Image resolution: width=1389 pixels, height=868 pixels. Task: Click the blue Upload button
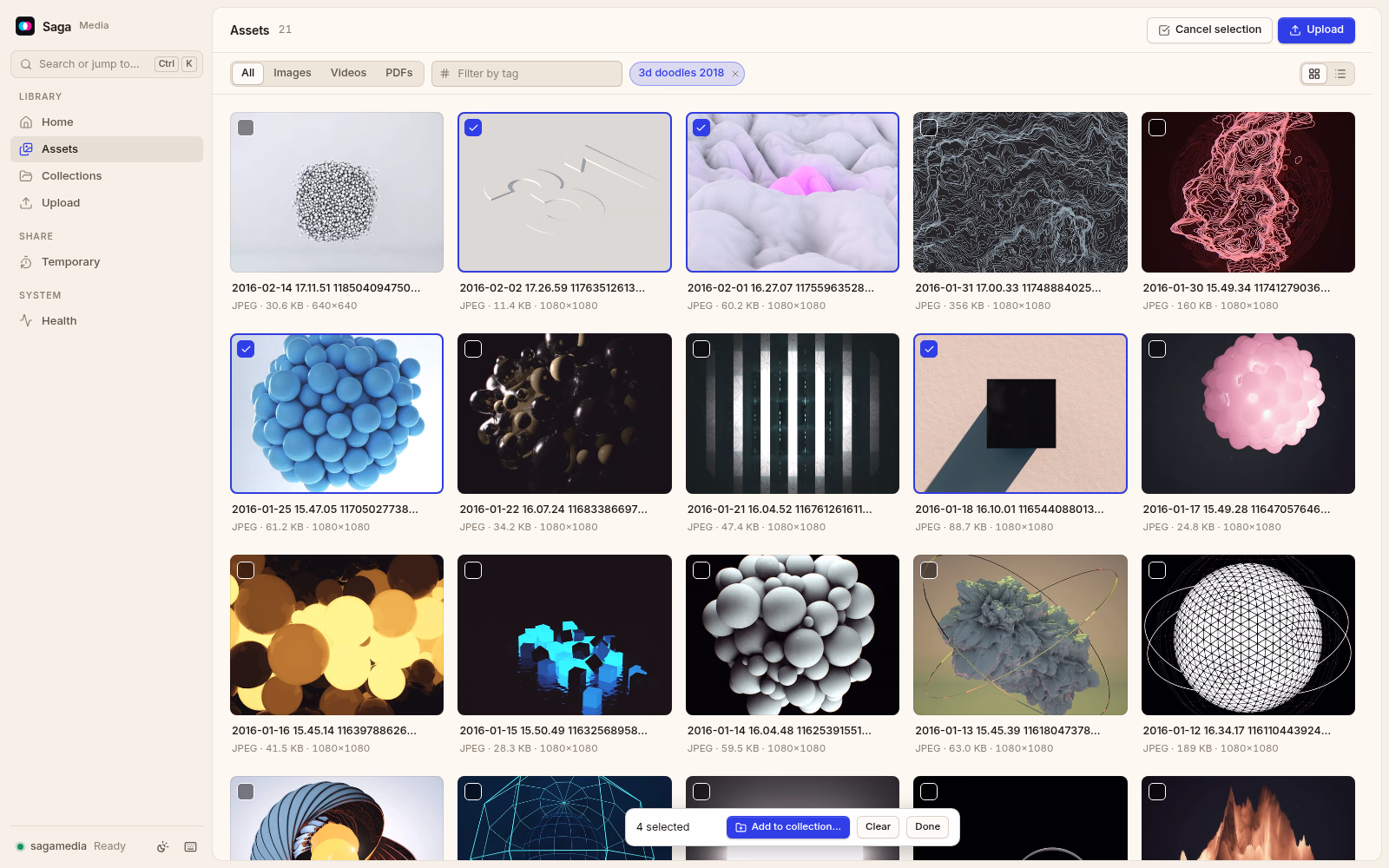pos(1316,30)
